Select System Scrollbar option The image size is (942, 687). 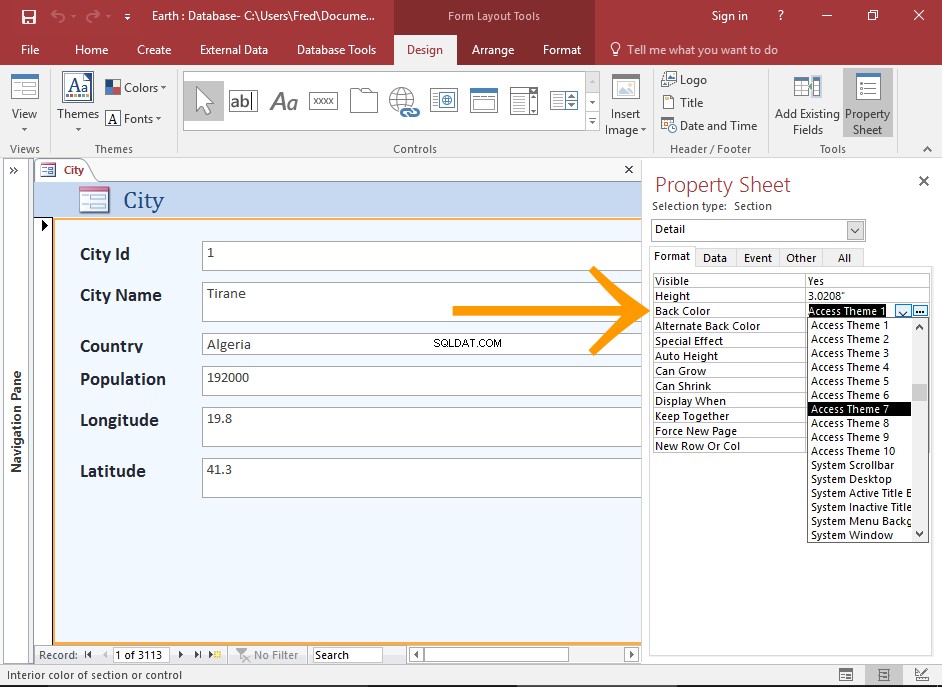point(859,465)
